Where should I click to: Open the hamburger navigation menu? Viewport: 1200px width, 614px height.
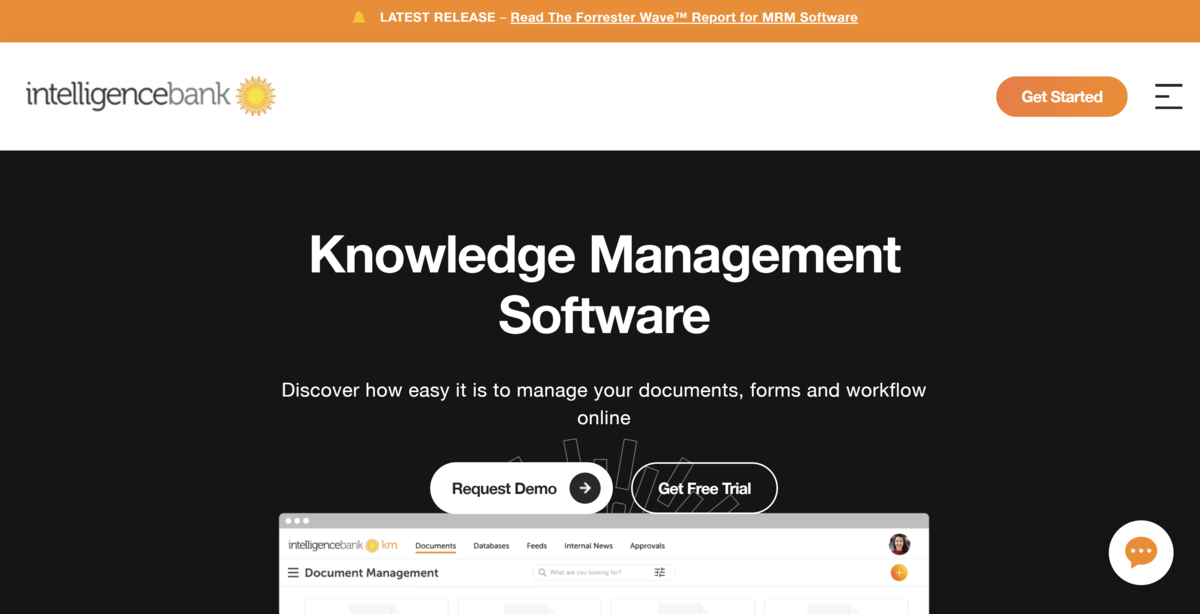click(1169, 96)
